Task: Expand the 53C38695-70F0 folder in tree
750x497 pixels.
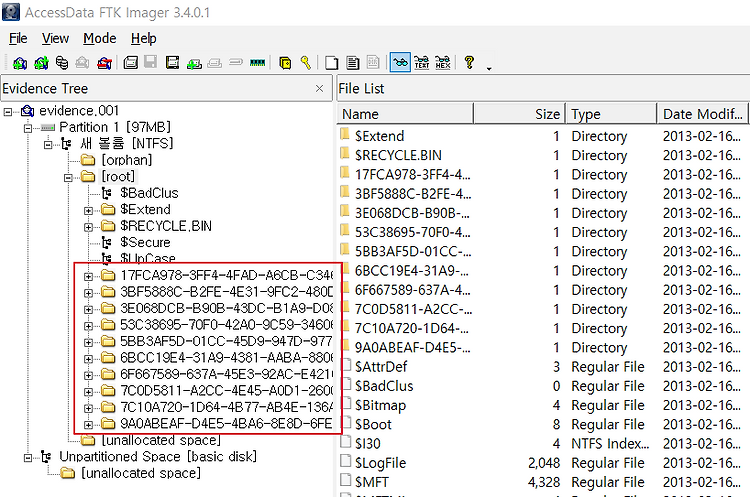Action: 88,326
